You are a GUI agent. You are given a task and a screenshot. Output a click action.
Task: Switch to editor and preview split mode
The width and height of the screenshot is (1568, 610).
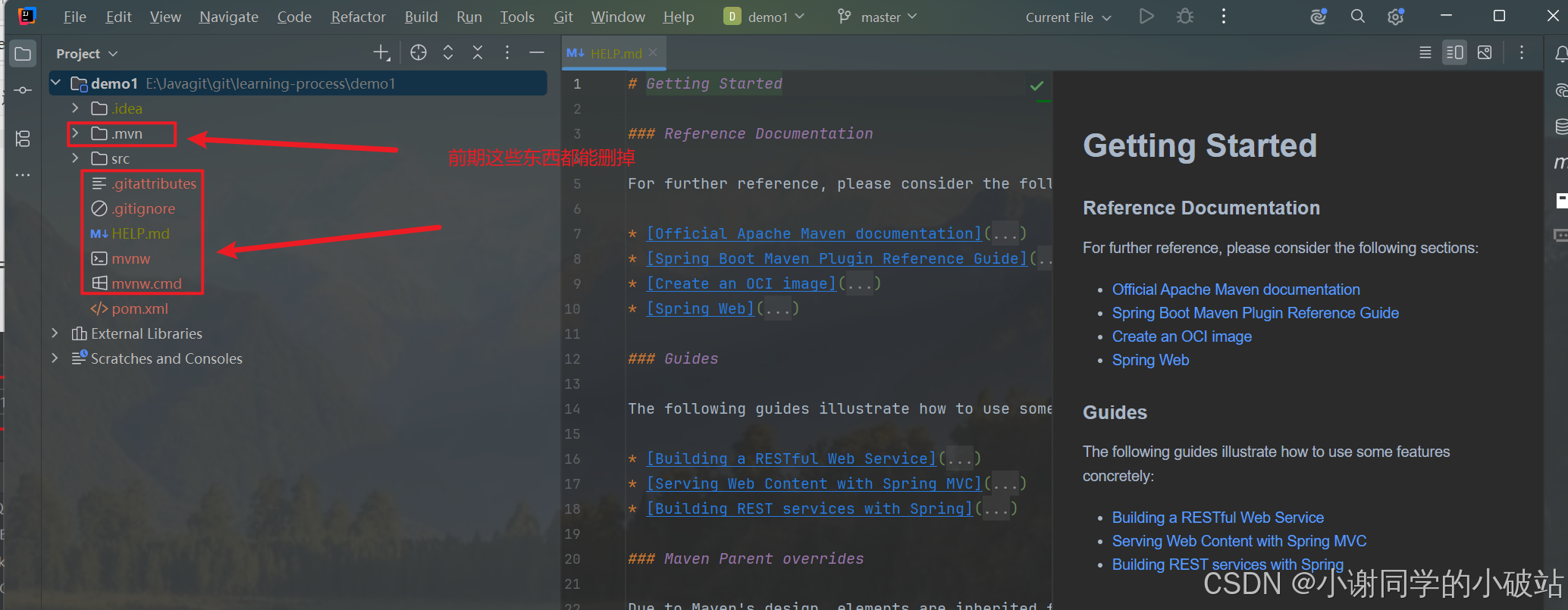click(x=1454, y=52)
